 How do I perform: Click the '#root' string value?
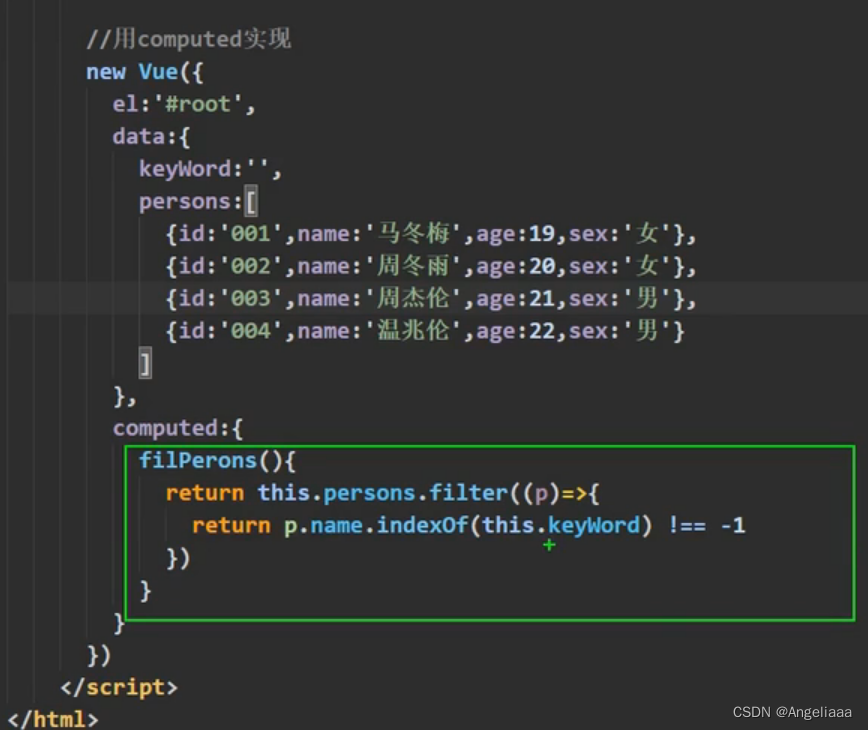(198, 104)
